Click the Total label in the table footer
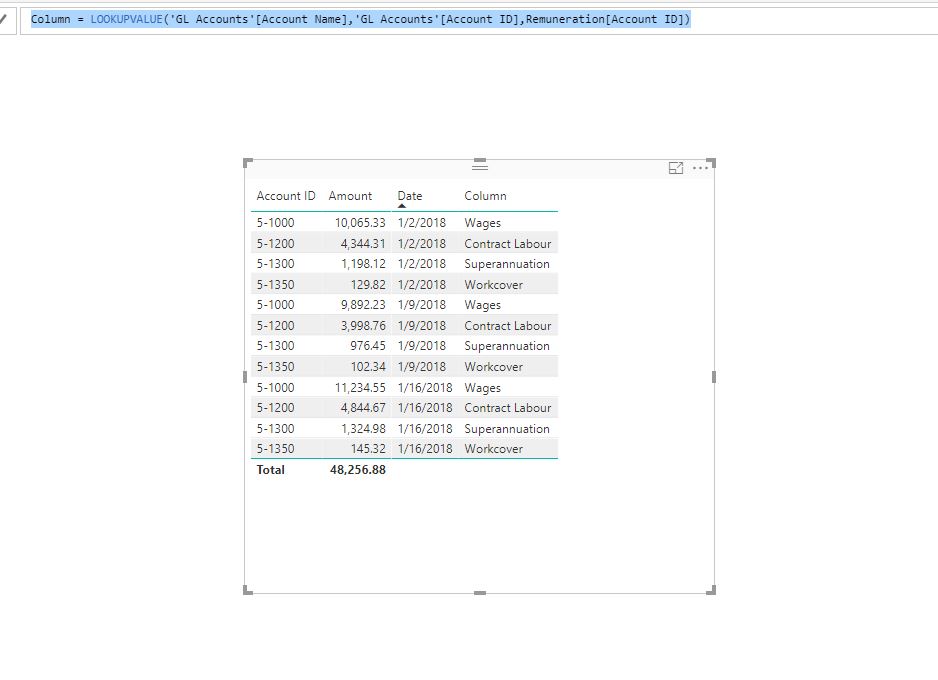938x680 pixels. click(x=270, y=470)
